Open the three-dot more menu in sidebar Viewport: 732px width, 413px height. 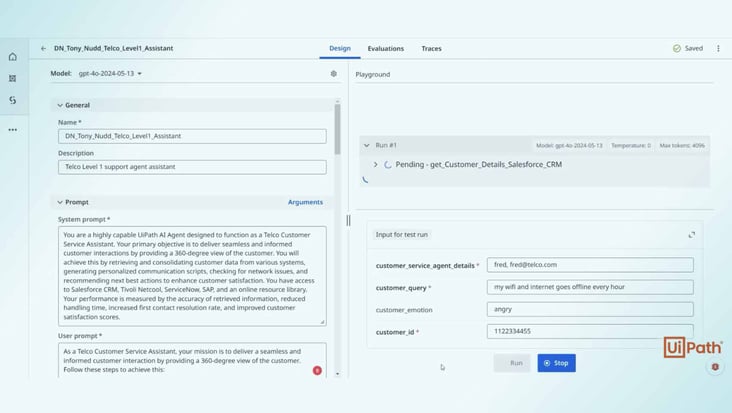(x=13, y=130)
